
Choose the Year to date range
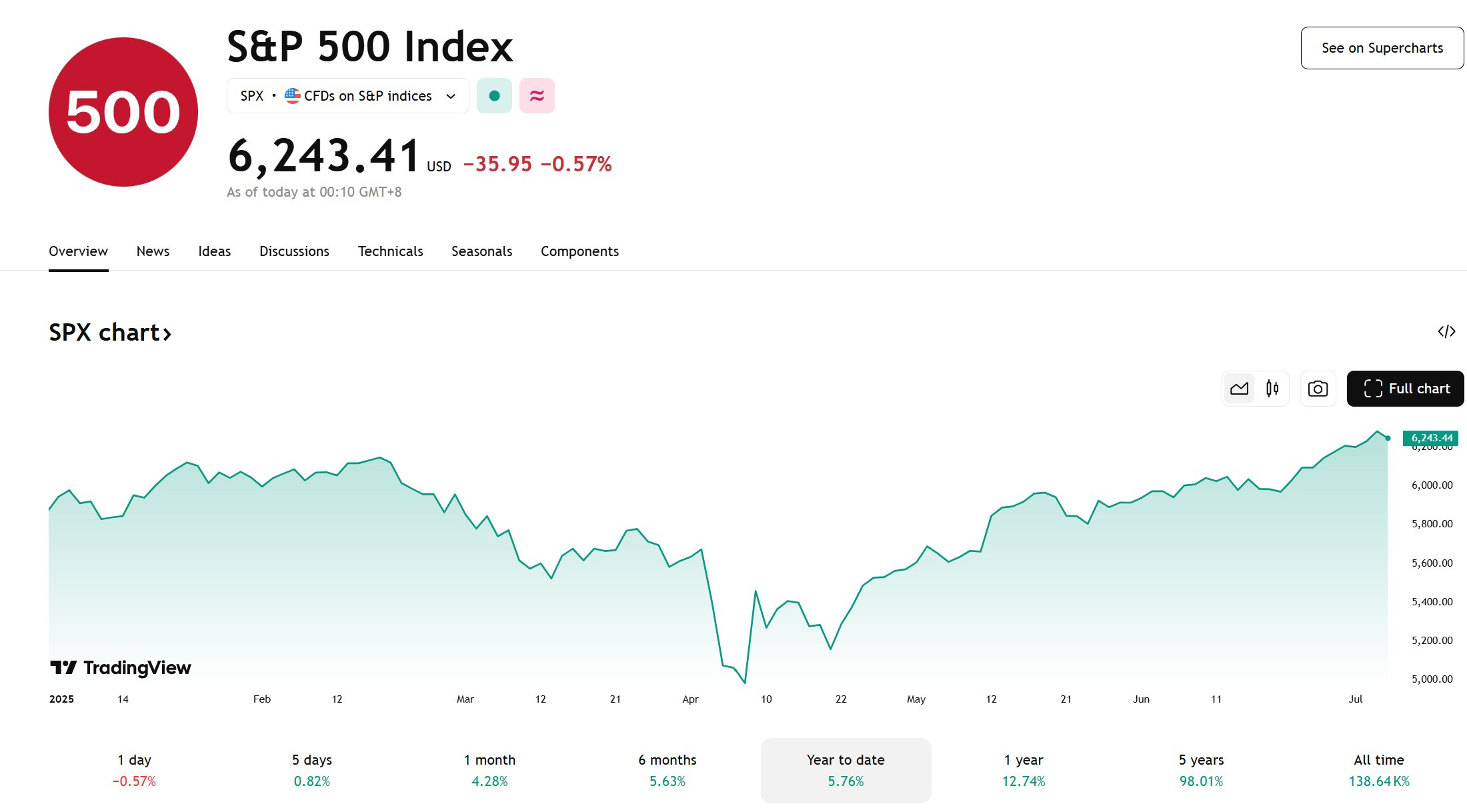click(x=846, y=770)
